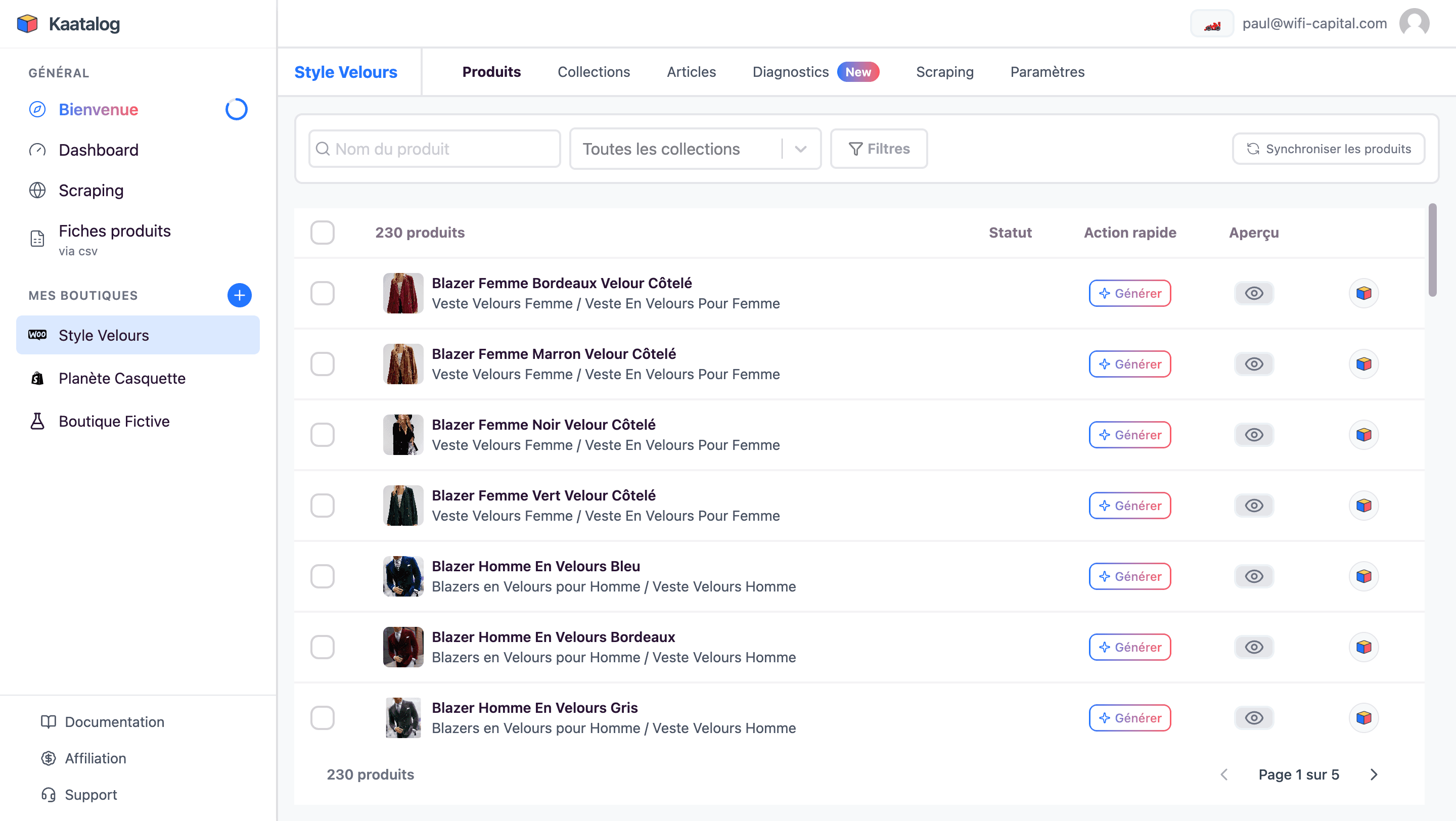This screenshot has width=1456, height=821.
Task: Open the Filtres filter panel
Action: 878,149
